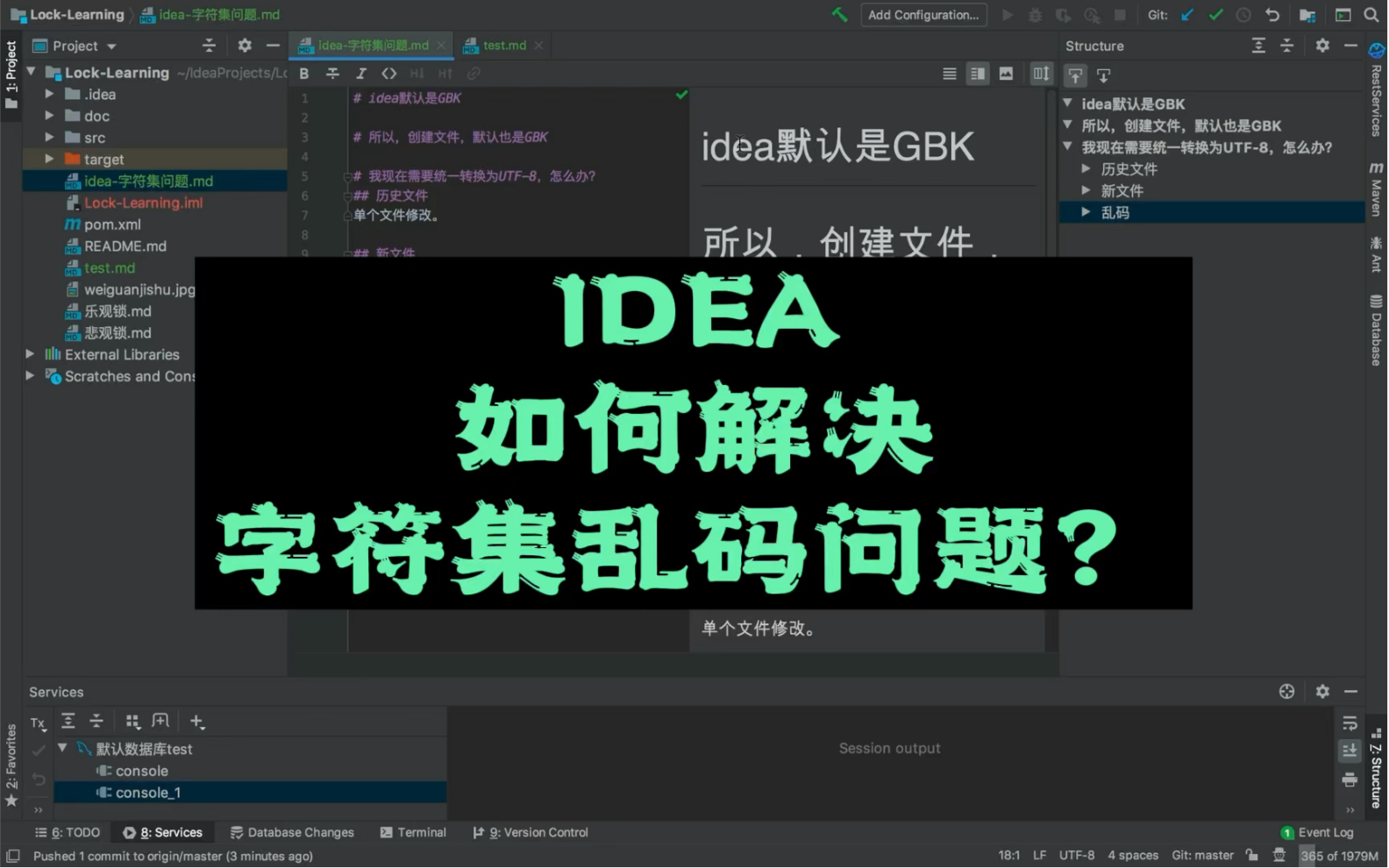Viewport: 1389px width, 868px height.
Task: Open the test.md editor tab
Action: coord(503,45)
